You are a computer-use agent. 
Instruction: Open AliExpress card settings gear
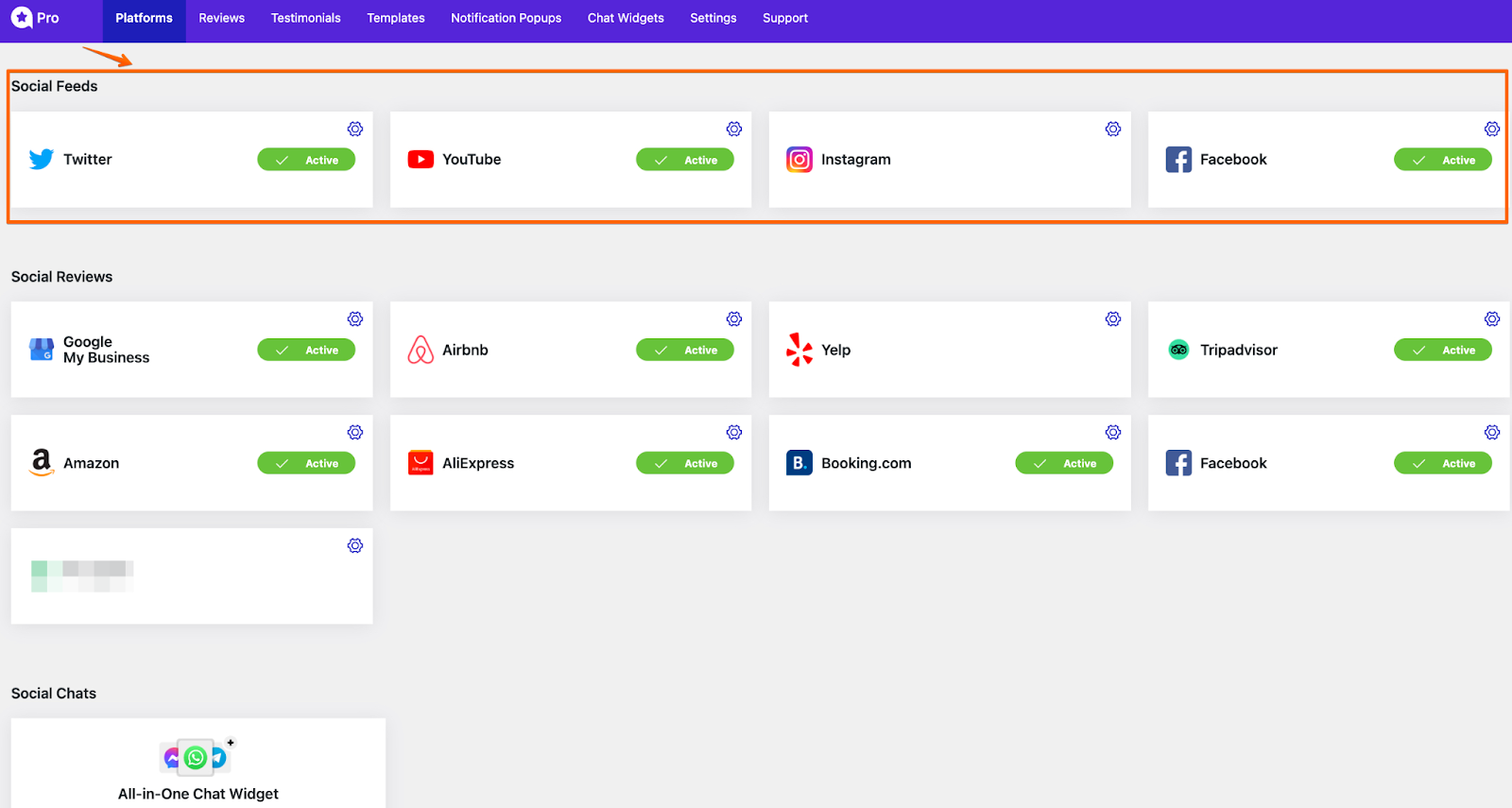pyautogui.click(x=734, y=432)
